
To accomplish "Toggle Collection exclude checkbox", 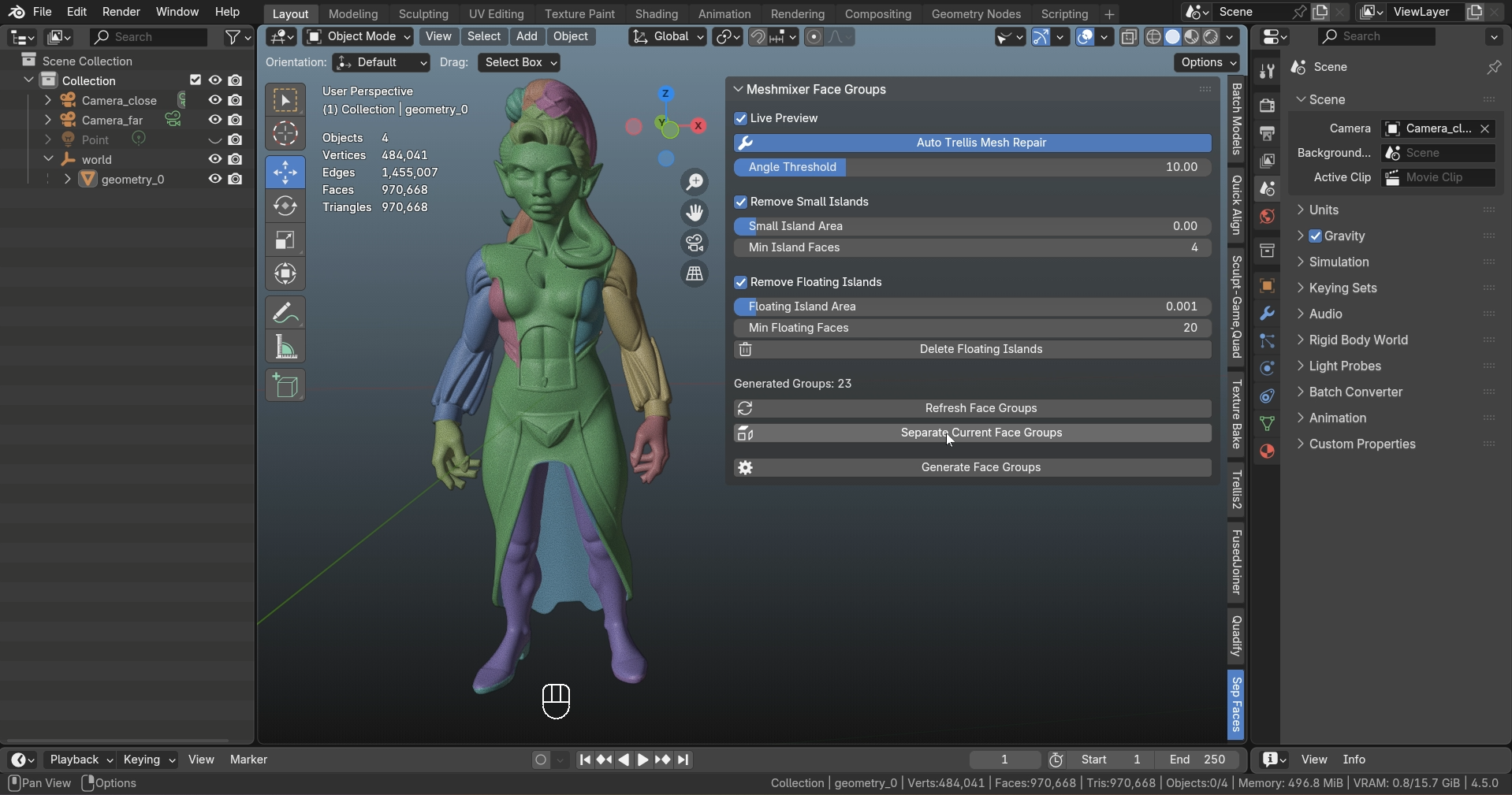I will coord(196,80).
